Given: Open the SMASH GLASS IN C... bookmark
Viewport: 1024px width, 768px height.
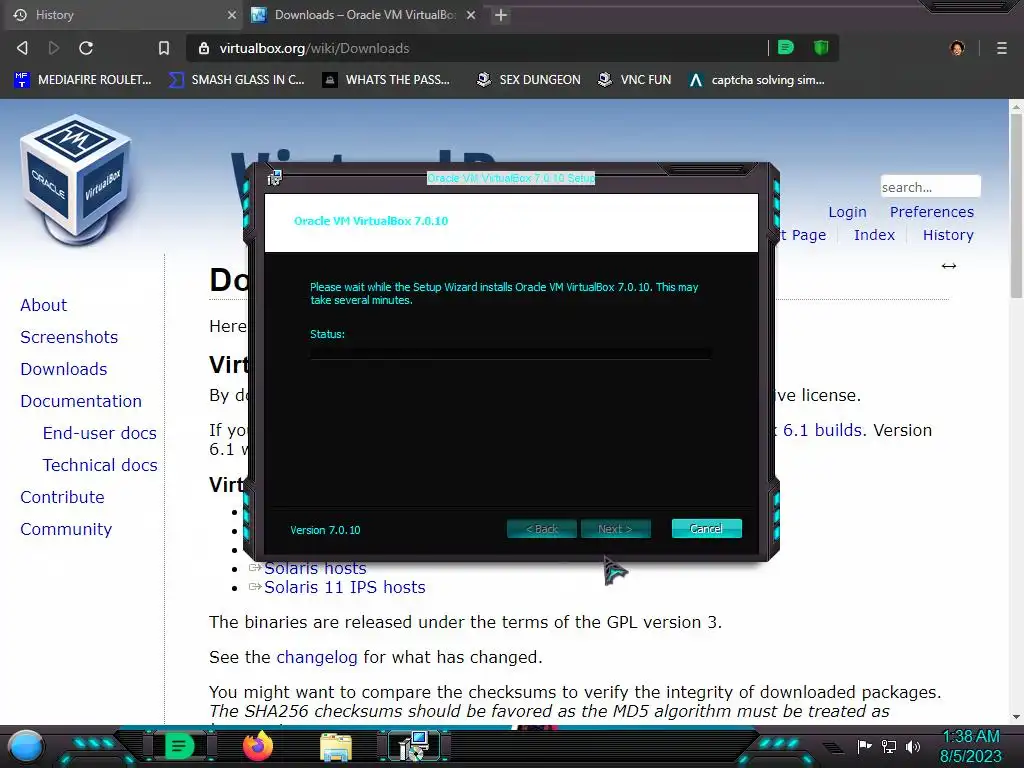Looking at the screenshot, I should click(x=236, y=80).
